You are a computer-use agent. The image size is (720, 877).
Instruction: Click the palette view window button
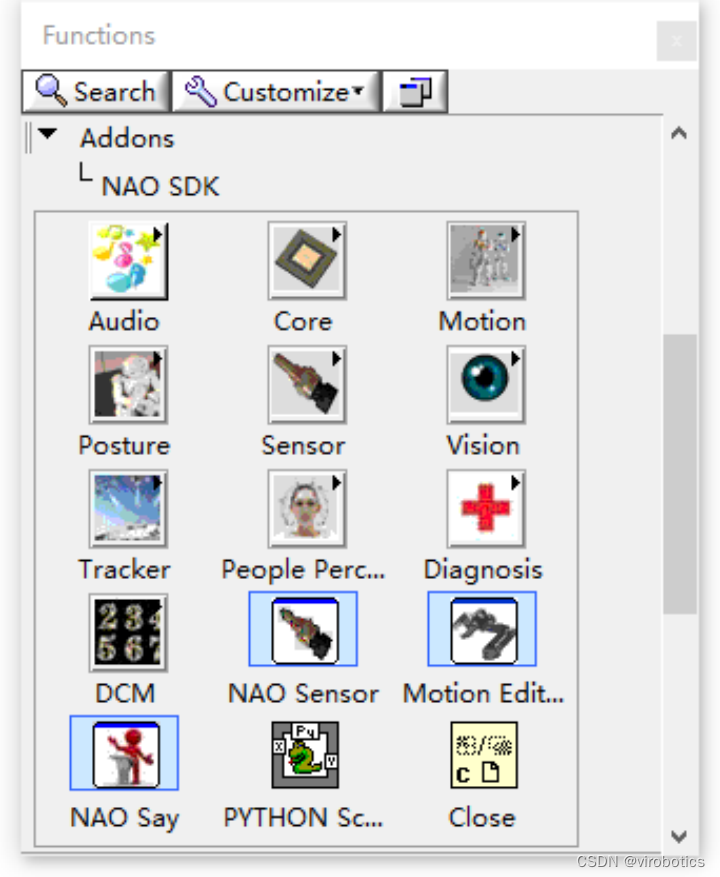point(415,91)
